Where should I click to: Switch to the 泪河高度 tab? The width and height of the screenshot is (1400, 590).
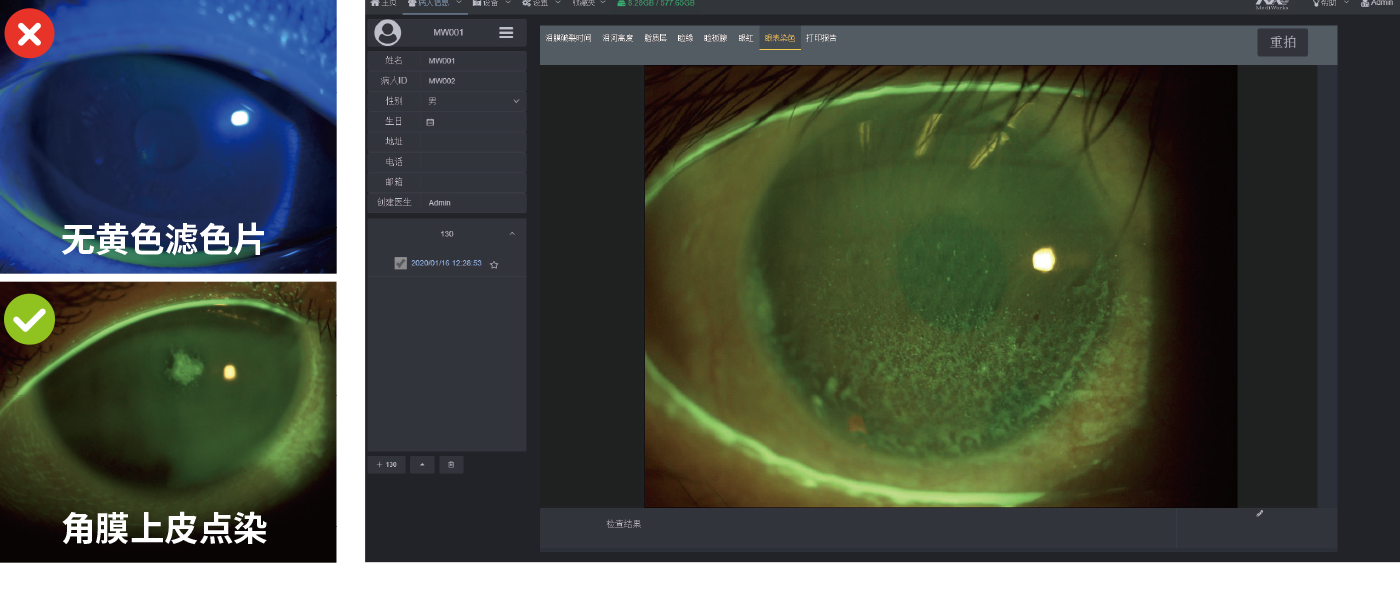pyautogui.click(x=618, y=38)
